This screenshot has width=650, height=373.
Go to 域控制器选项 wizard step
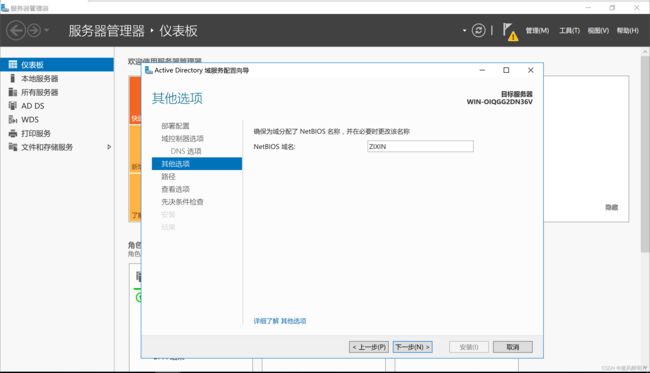tap(182, 138)
